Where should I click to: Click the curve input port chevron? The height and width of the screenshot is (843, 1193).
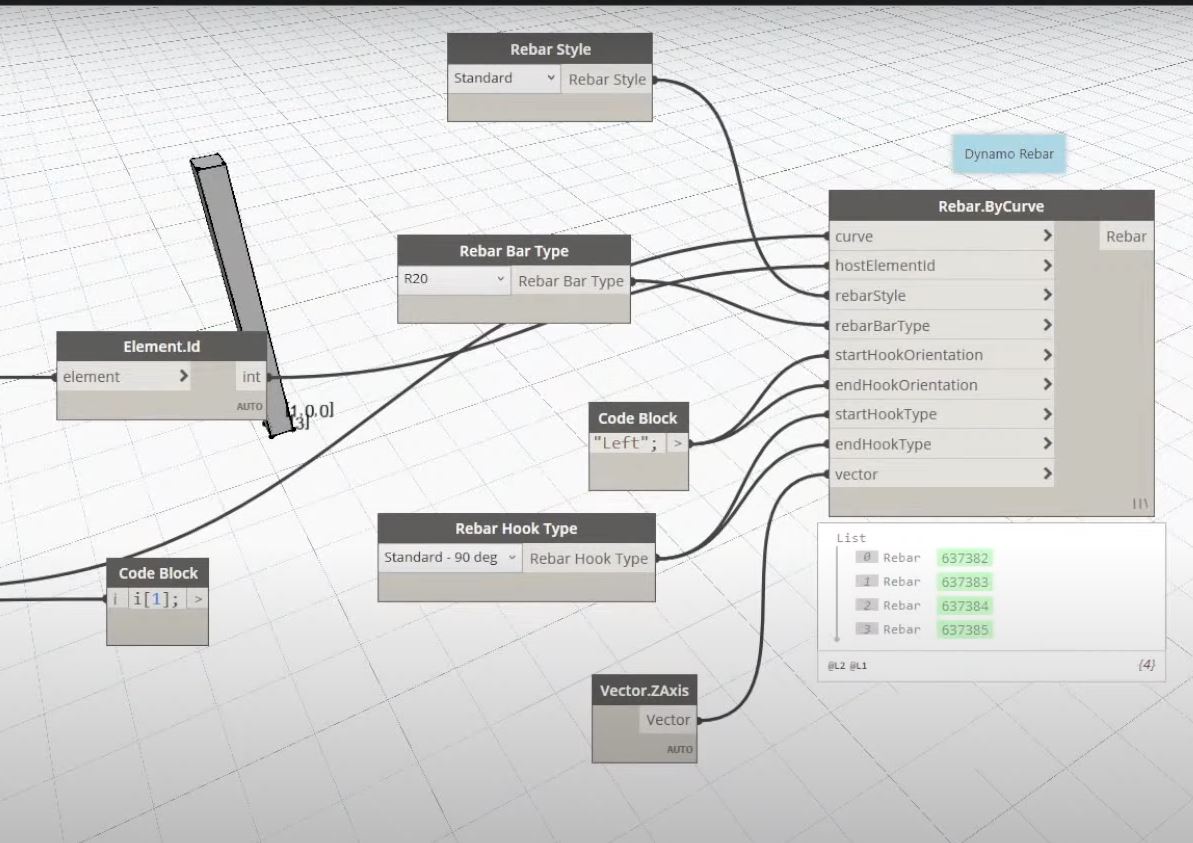click(1047, 236)
